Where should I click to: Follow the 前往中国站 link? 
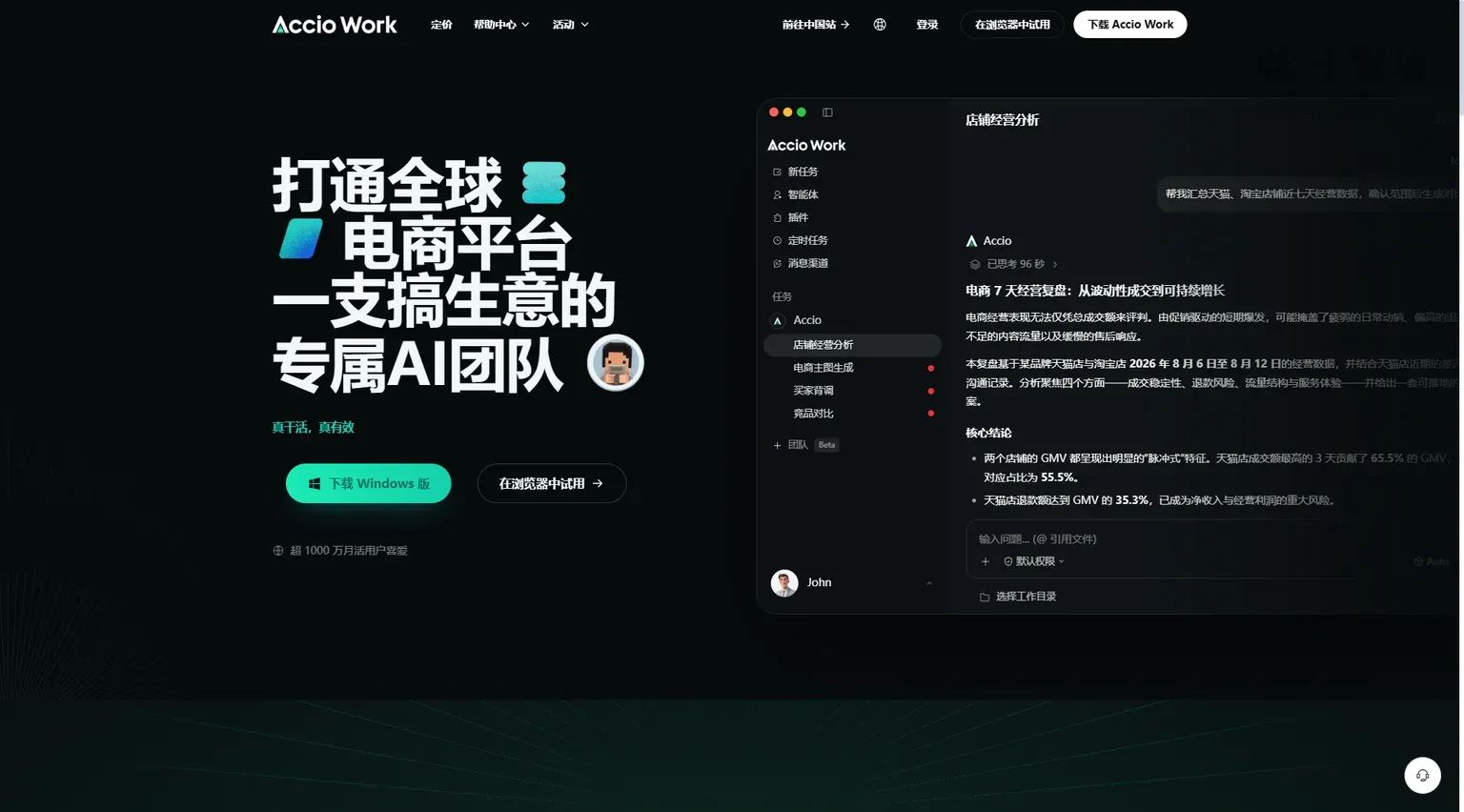coord(816,25)
